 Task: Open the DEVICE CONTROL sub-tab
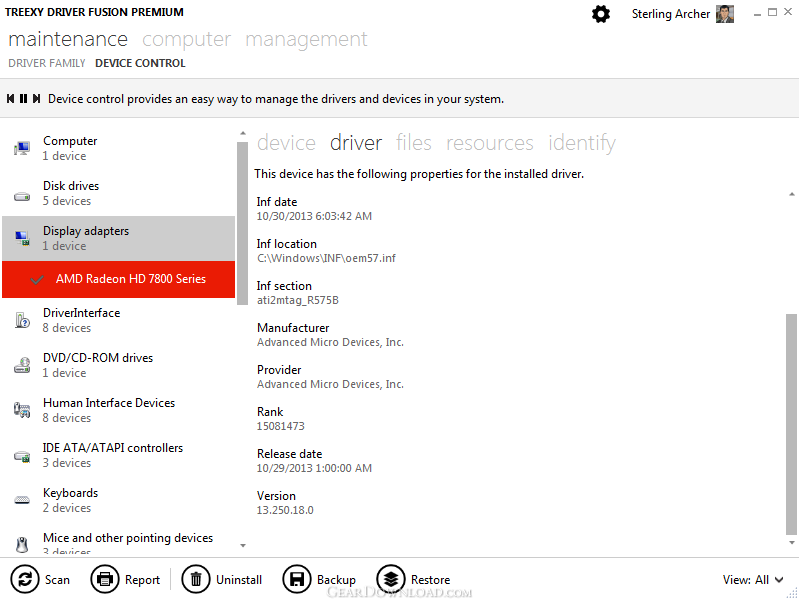coord(140,63)
